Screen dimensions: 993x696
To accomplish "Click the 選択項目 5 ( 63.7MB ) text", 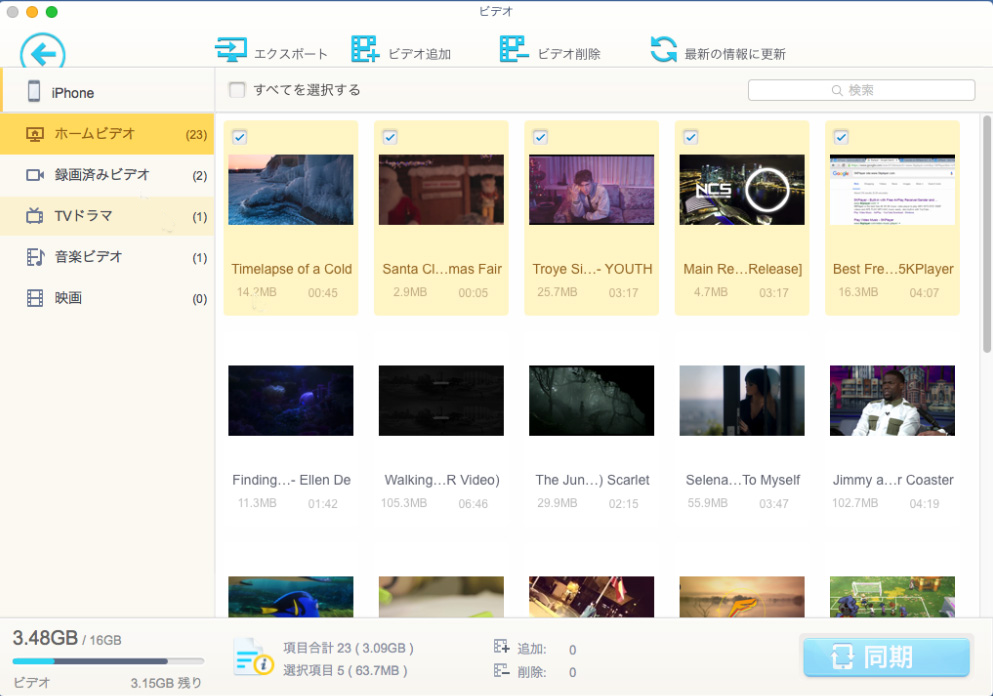I will 345,670.
